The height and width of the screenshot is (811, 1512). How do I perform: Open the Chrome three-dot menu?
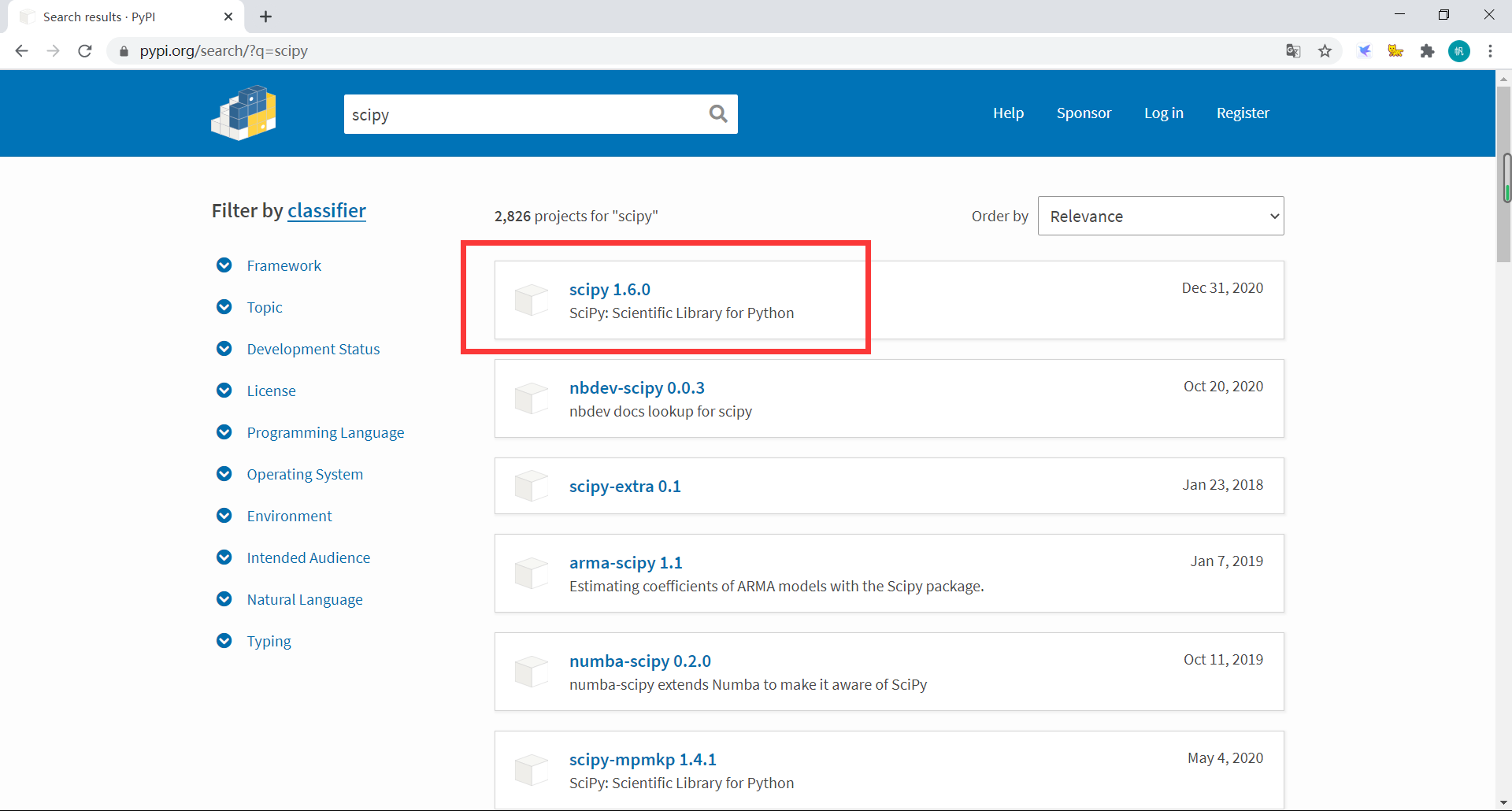coord(1490,51)
